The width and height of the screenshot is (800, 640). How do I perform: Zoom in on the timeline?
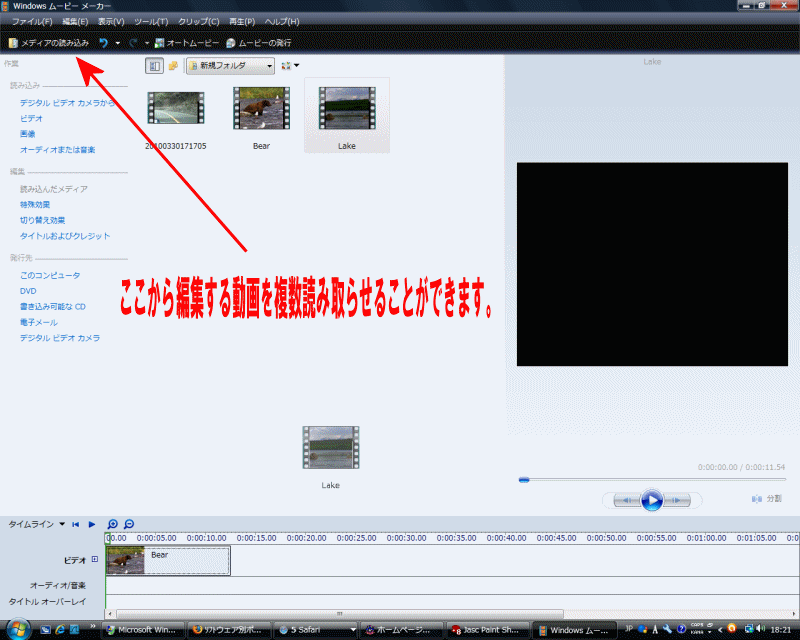(112, 524)
